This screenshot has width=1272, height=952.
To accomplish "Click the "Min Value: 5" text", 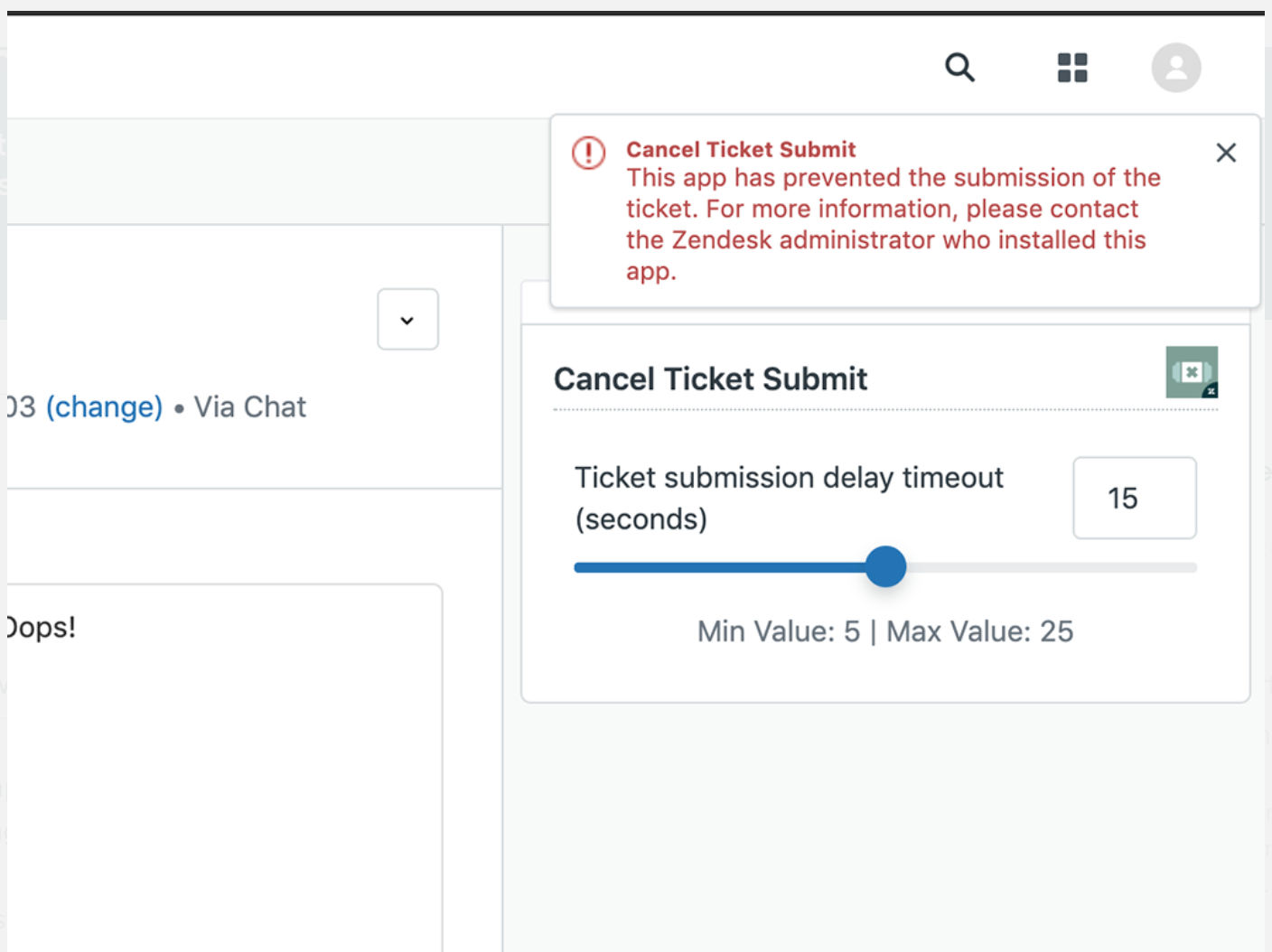I will click(x=778, y=631).
